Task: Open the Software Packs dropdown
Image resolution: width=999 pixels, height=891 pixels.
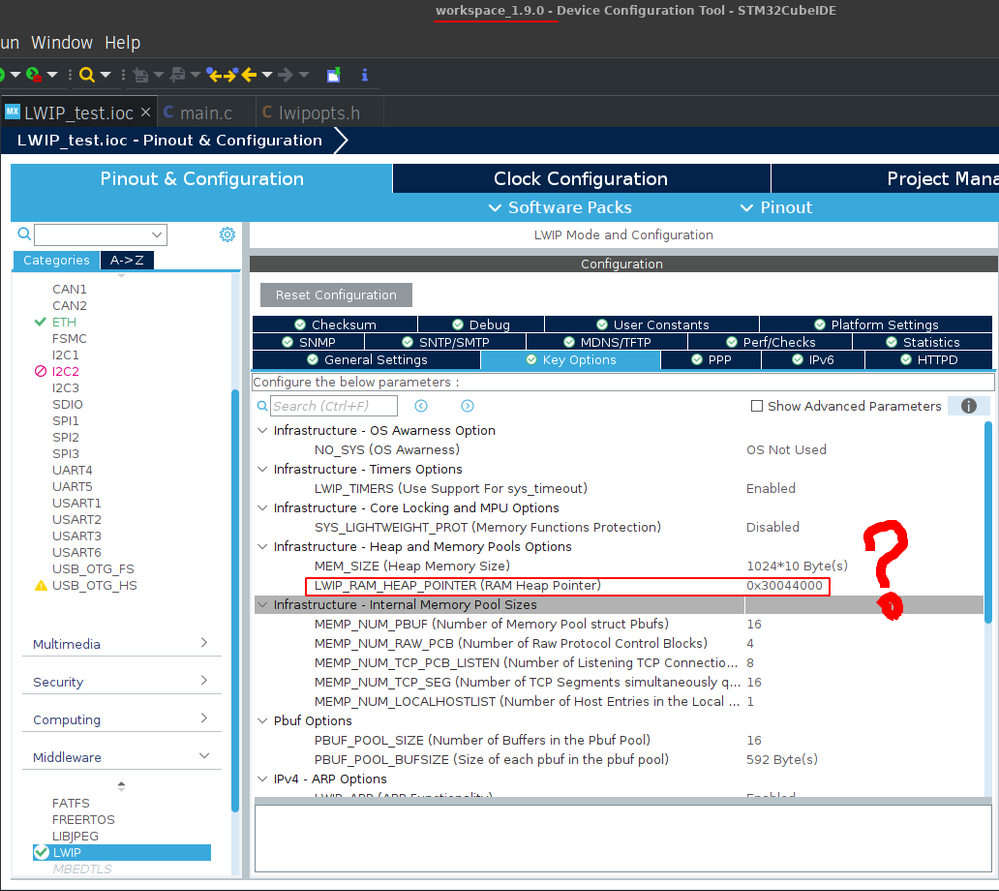Action: pos(560,208)
